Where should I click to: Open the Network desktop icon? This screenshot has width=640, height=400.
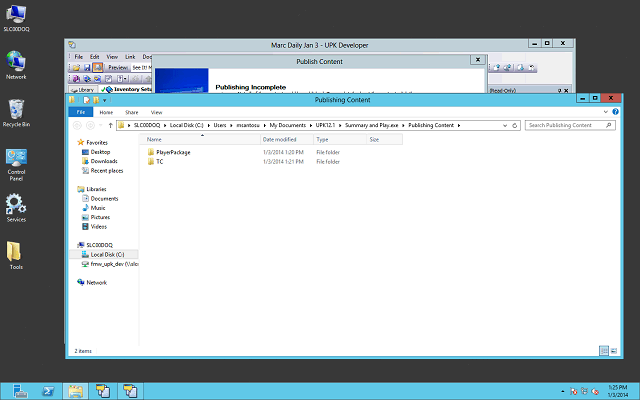[x=16, y=65]
